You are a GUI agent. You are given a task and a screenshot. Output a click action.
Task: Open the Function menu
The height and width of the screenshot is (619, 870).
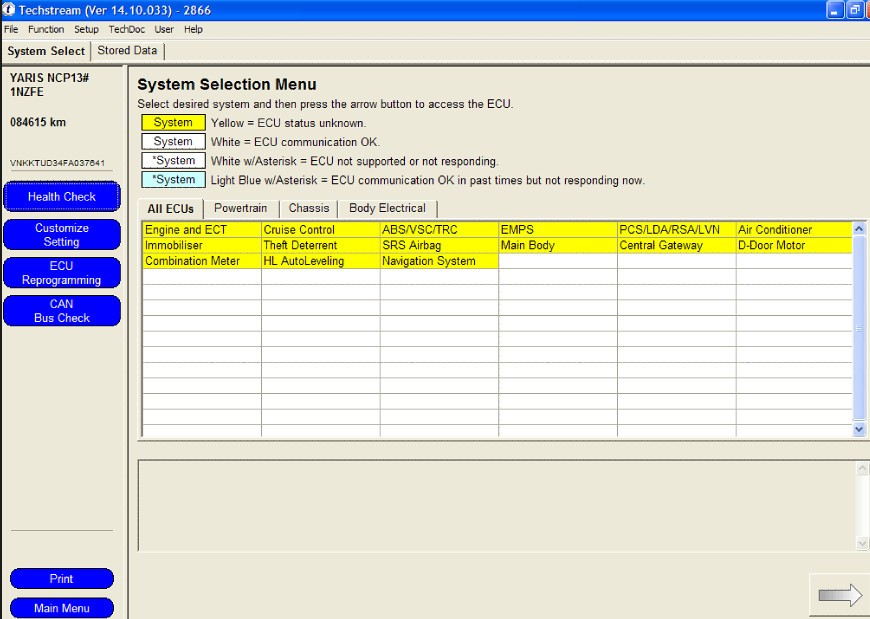click(x=46, y=29)
